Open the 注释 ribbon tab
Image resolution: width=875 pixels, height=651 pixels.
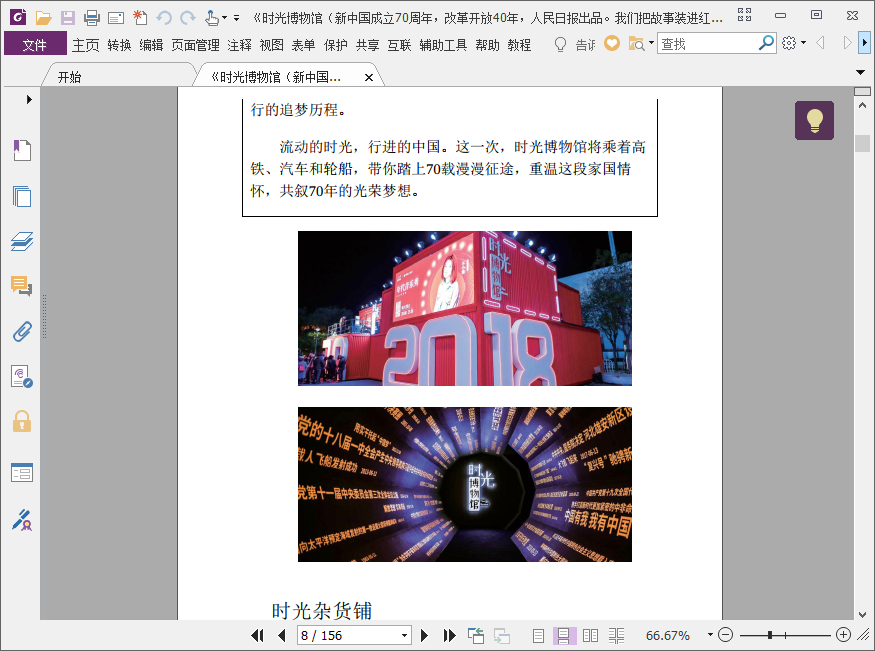239,45
